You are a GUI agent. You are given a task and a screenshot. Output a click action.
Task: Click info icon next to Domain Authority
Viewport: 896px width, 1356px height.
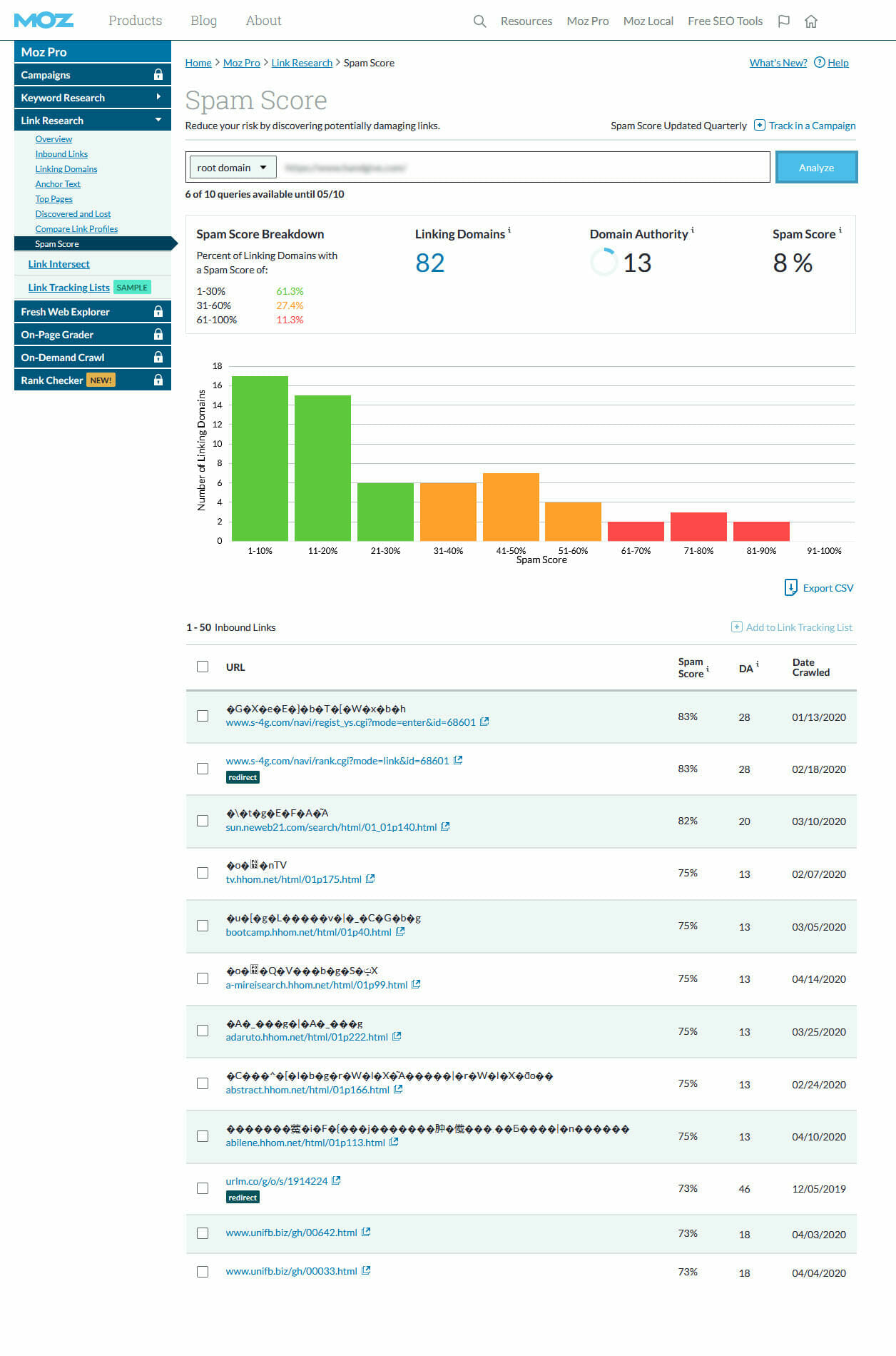pyautogui.click(x=693, y=230)
